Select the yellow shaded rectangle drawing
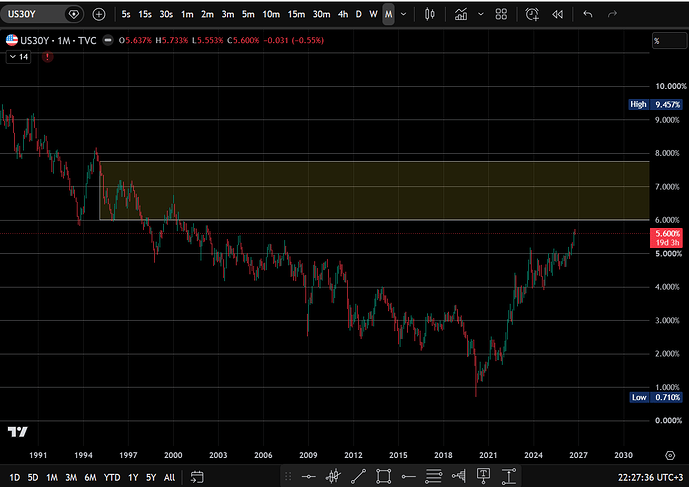 click(x=374, y=190)
